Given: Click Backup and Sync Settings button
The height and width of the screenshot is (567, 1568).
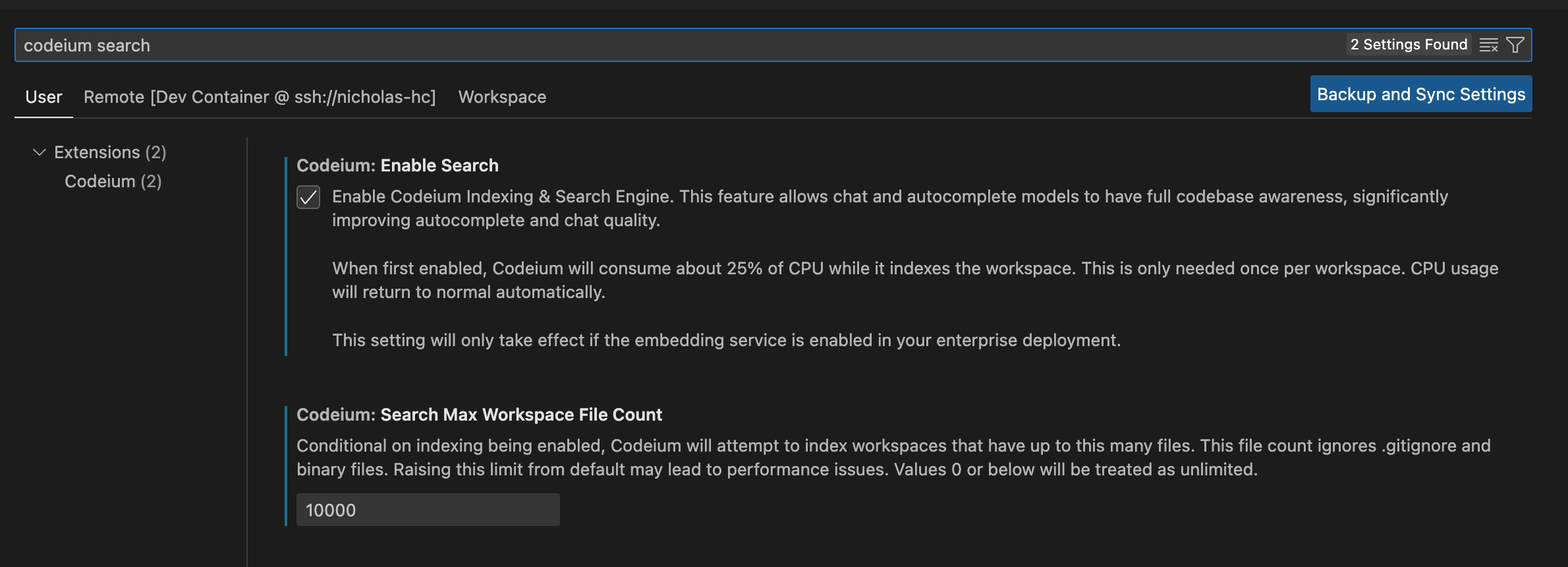Looking at the screenshot, I should 1421,94.
